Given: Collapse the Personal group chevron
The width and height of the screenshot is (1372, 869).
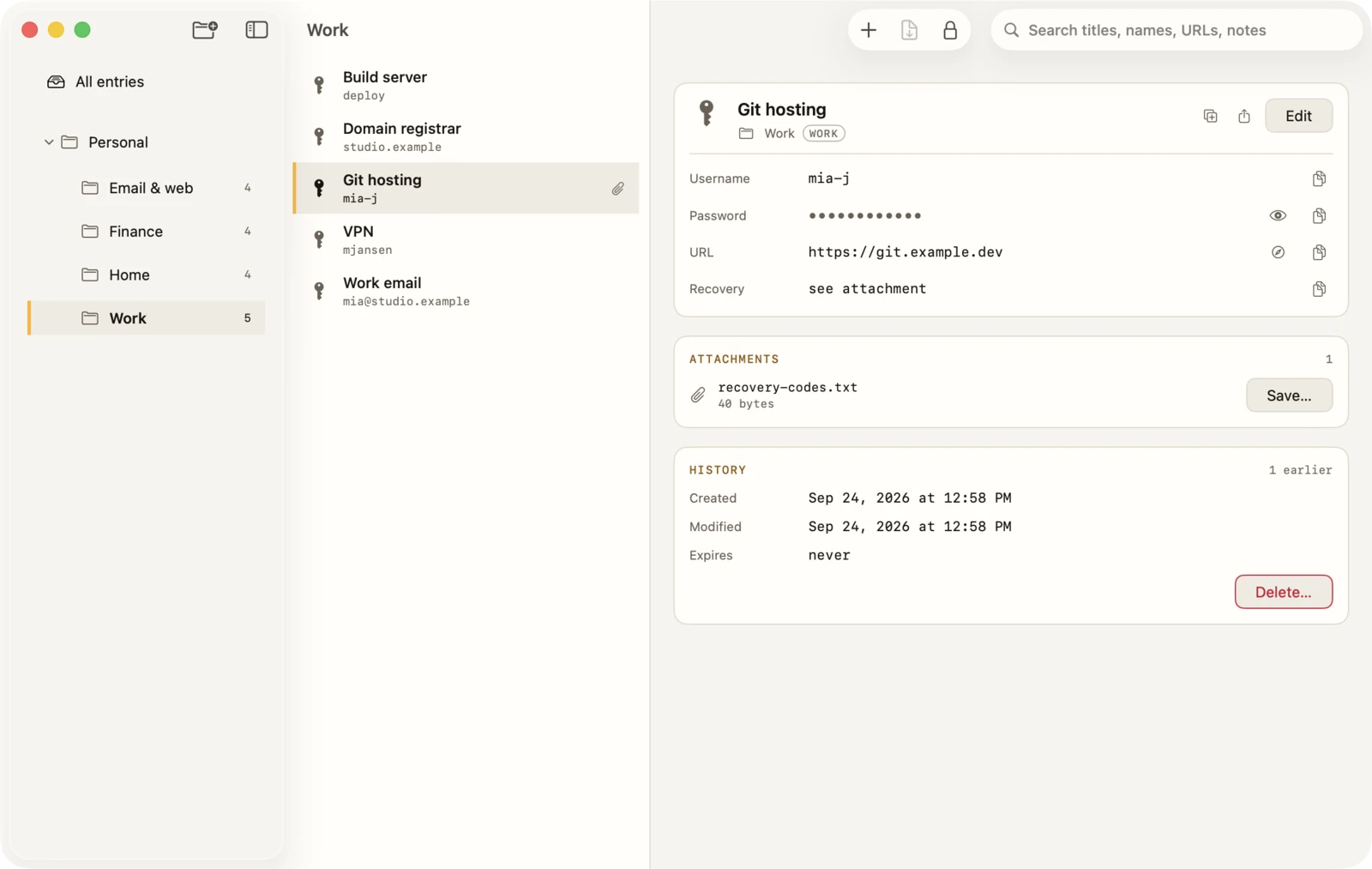Looking at the screenshot, I should coord(49,142).
